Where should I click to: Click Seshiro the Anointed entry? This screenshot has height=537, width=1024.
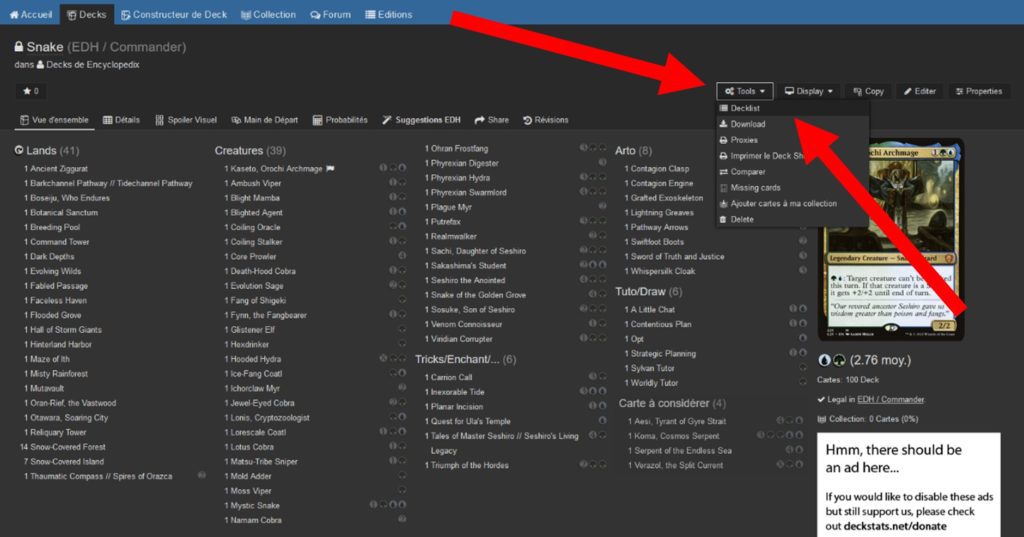[468, 280]
